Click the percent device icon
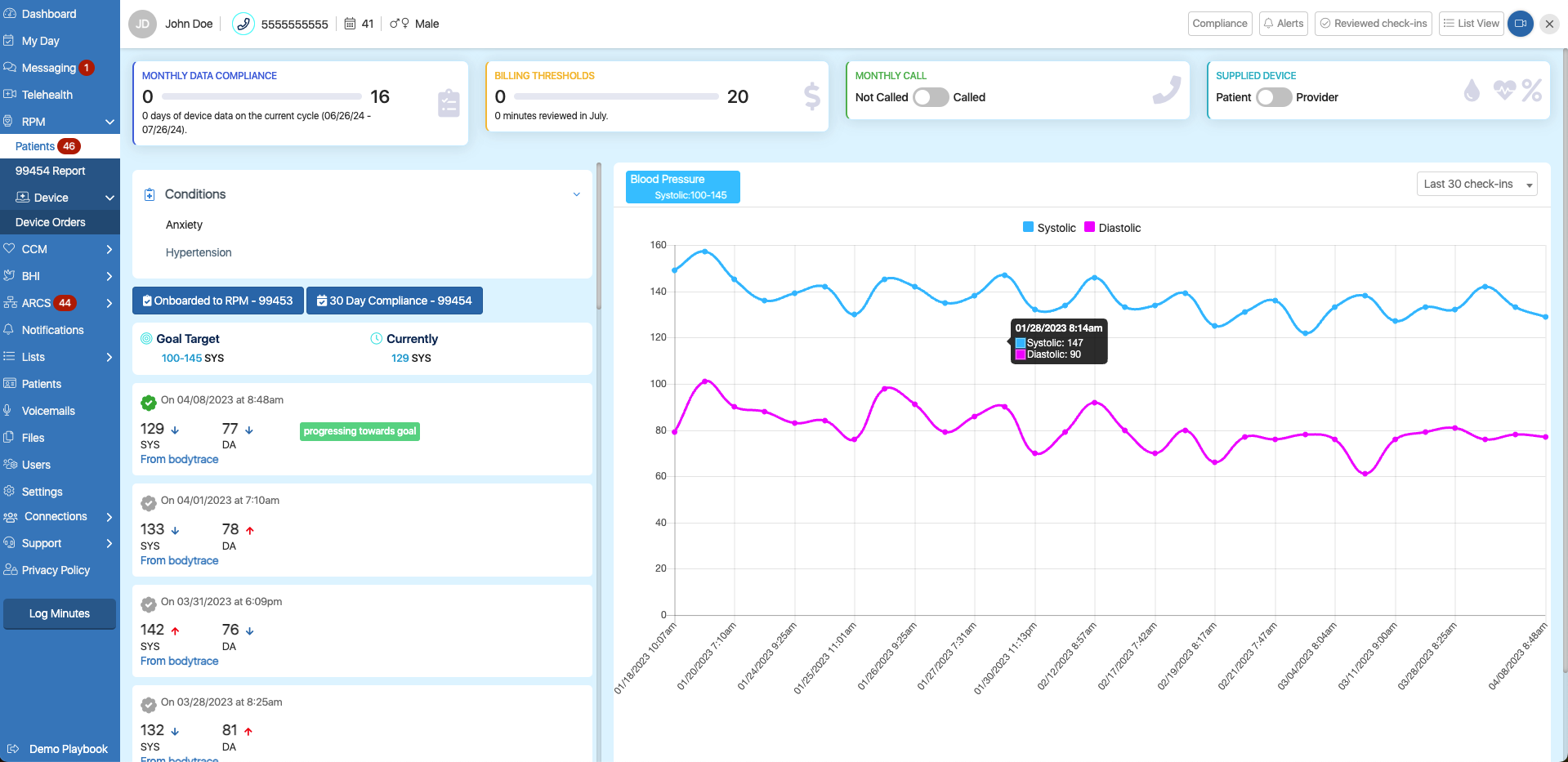Viewport: 1568px width, 762px height. point(1532,91)
